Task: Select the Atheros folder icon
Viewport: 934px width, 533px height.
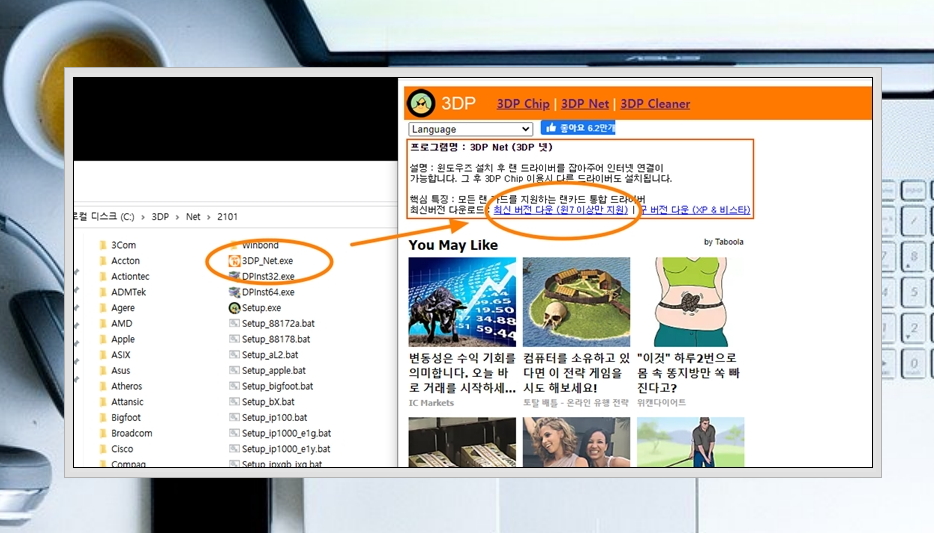Action: (x=103, y=386)
